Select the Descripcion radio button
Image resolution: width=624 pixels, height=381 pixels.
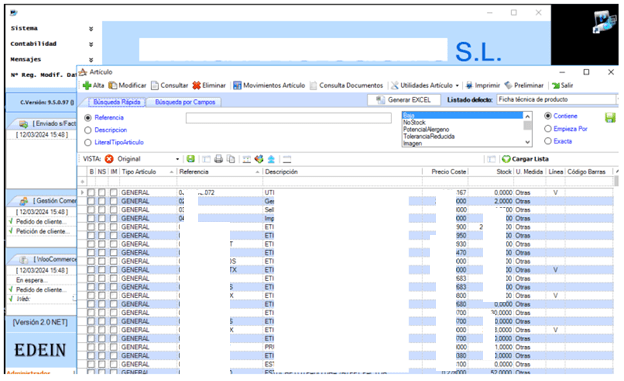tap(88, 130)
